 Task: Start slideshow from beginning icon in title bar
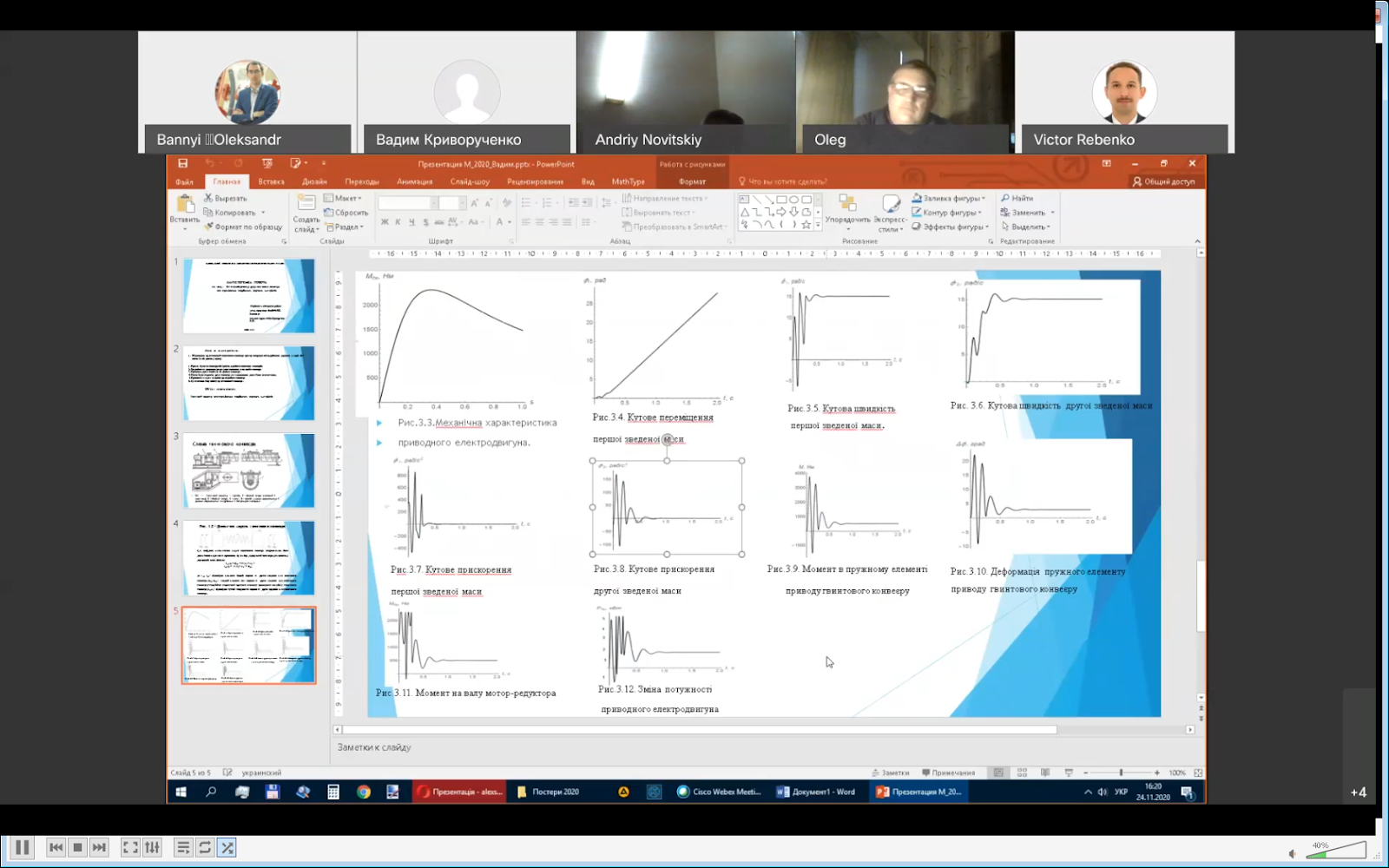(x=267, y=163)
